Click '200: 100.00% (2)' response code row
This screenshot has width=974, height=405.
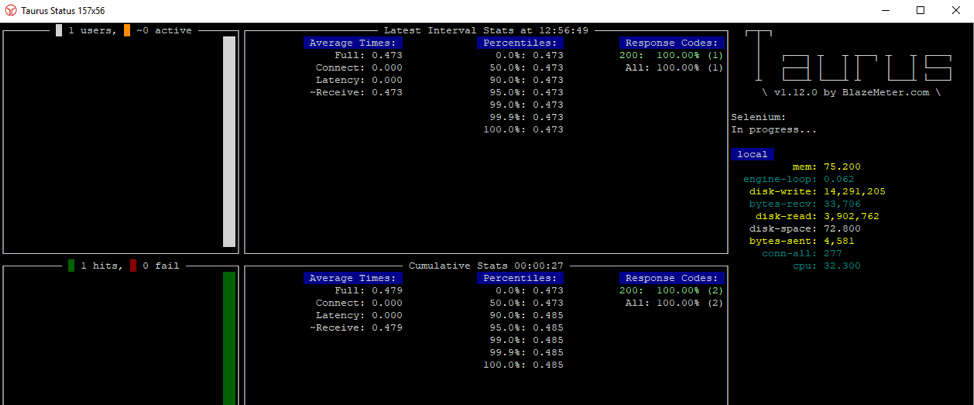click(672, 291)
